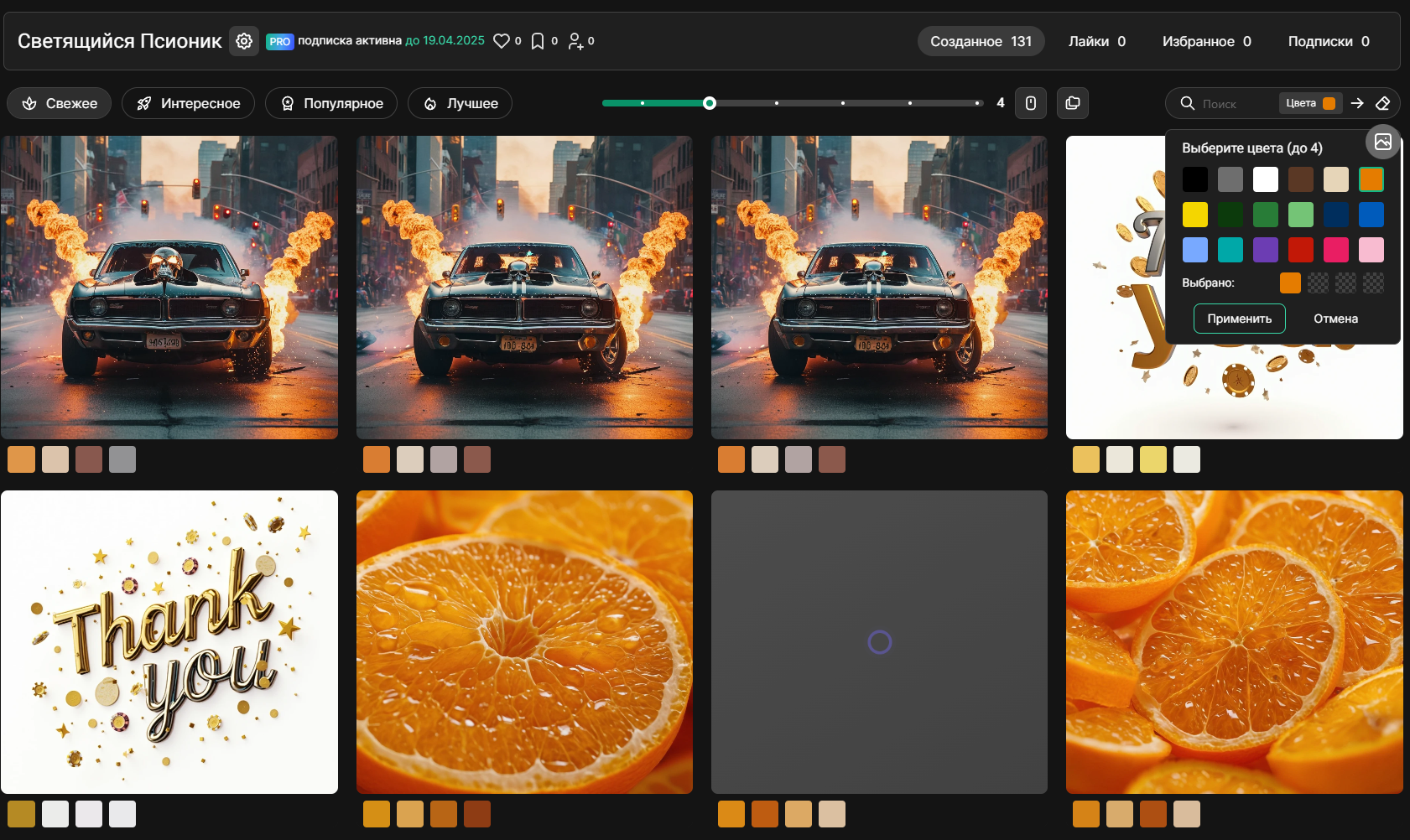Screen dimensions: 1410x840
Task: Select the Свежее sort filter
Action: pos(60,103)
